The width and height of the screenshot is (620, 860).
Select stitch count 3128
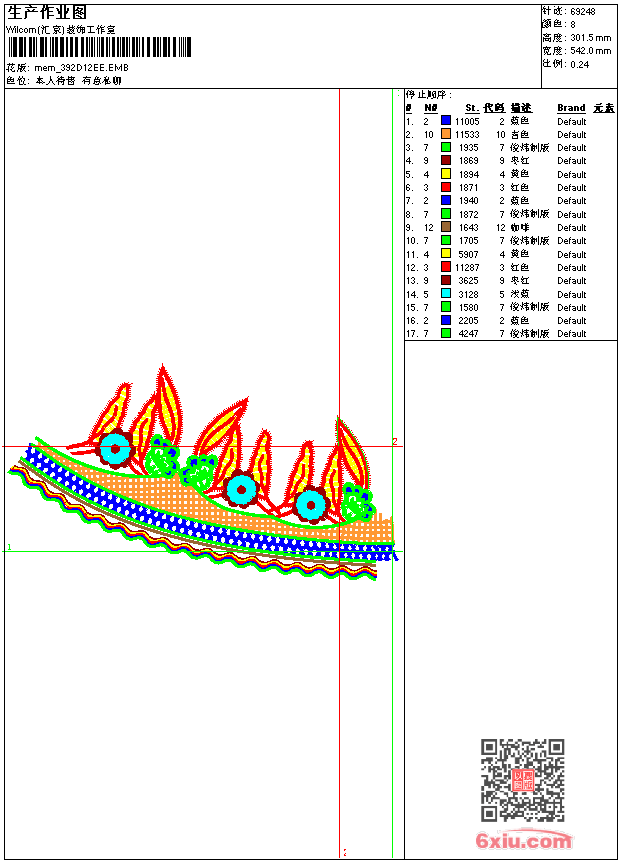(469, 295)
